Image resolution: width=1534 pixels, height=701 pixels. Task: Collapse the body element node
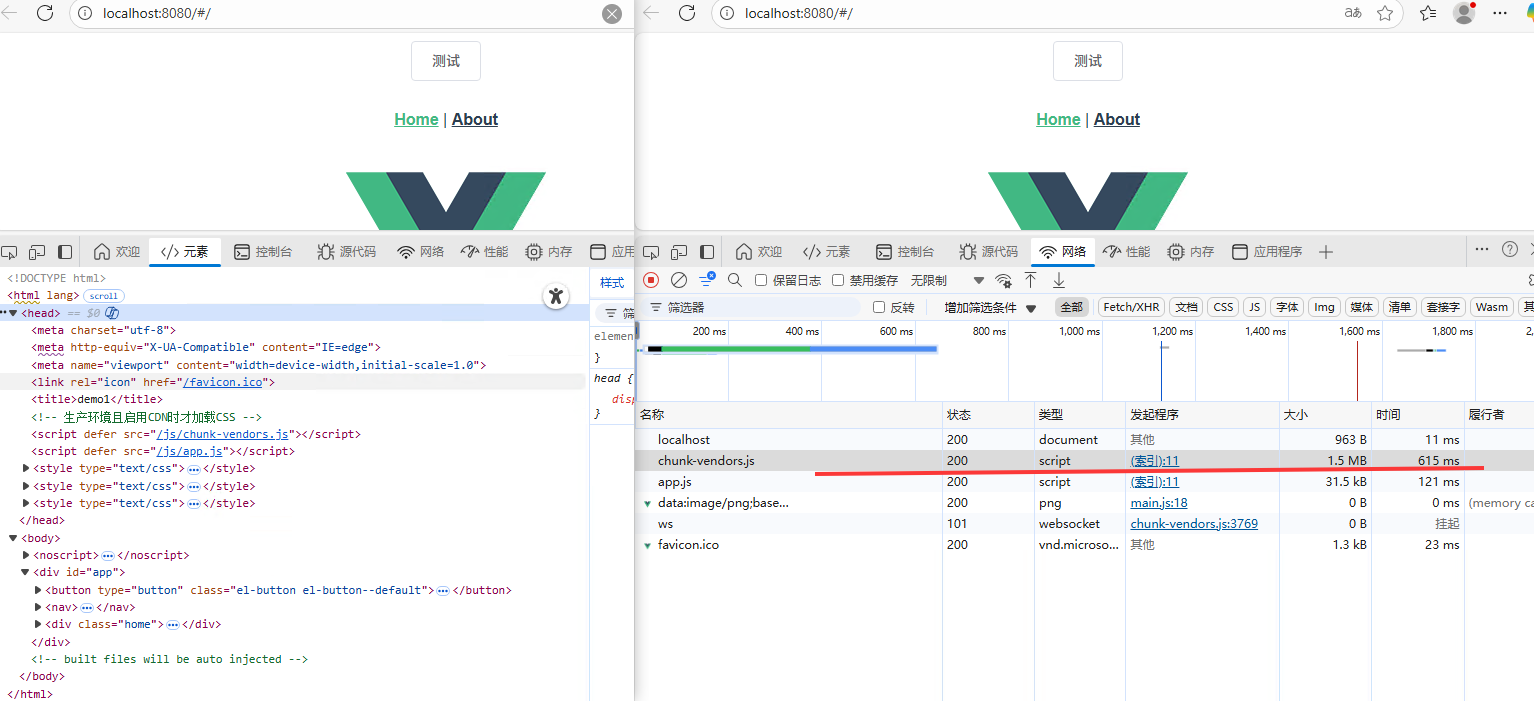click(13, 538)
